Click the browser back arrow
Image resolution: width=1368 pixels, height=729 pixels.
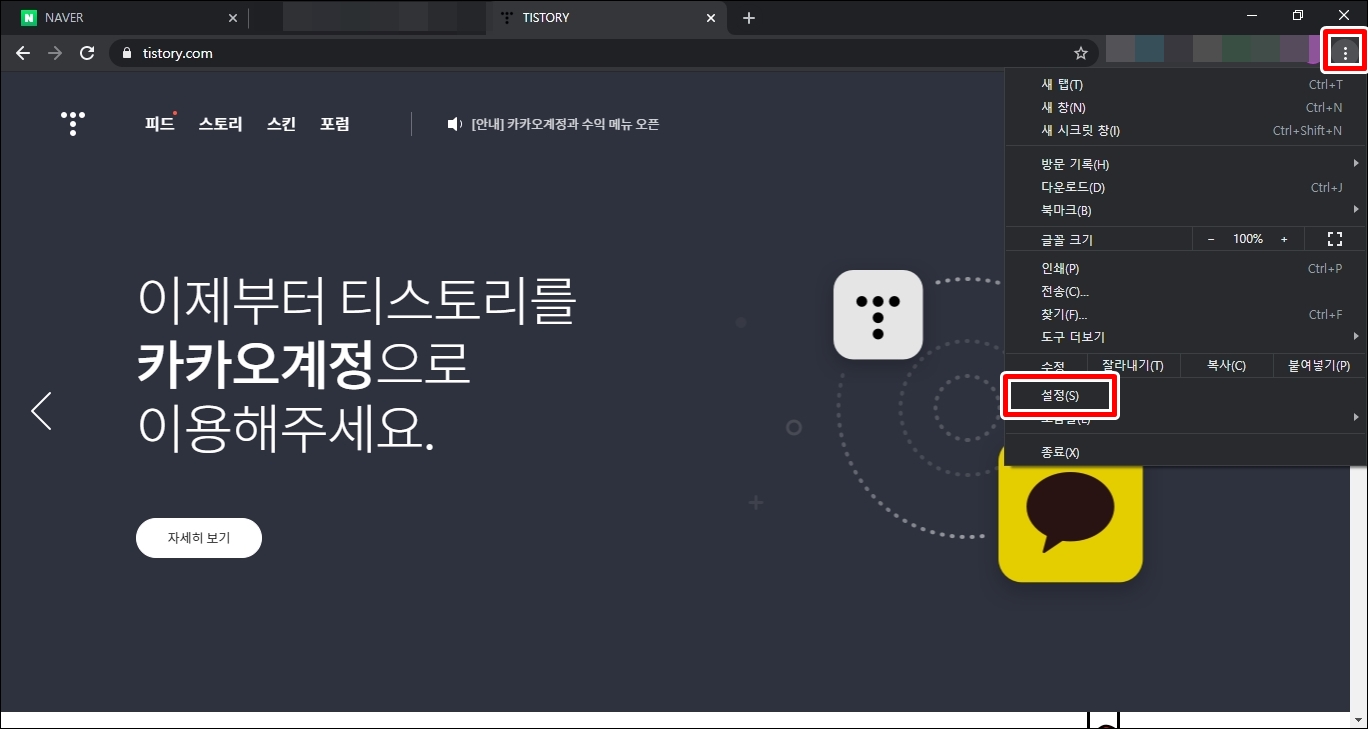point(23,53)
